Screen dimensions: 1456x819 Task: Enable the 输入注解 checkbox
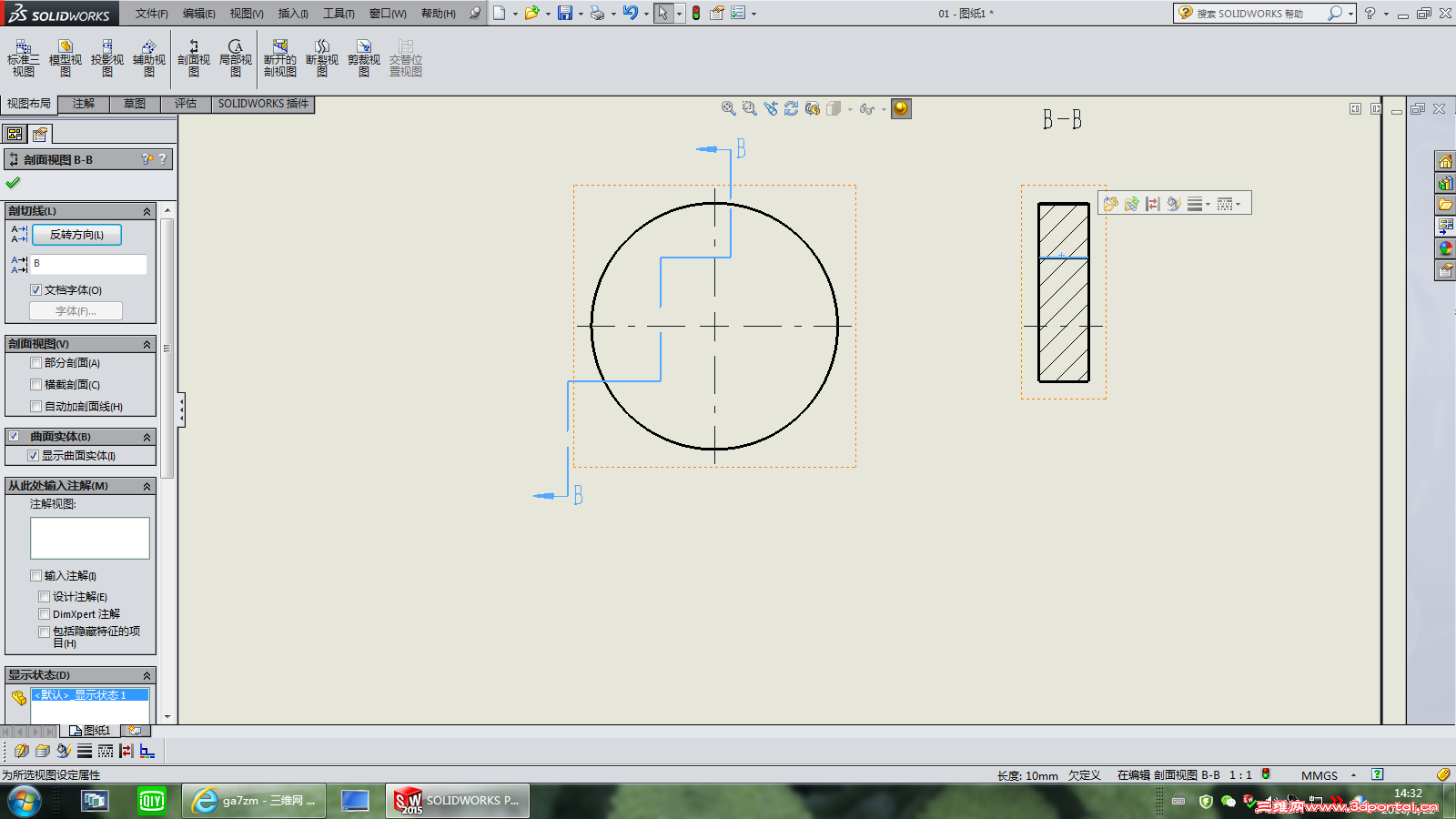[x=36, y=576]
